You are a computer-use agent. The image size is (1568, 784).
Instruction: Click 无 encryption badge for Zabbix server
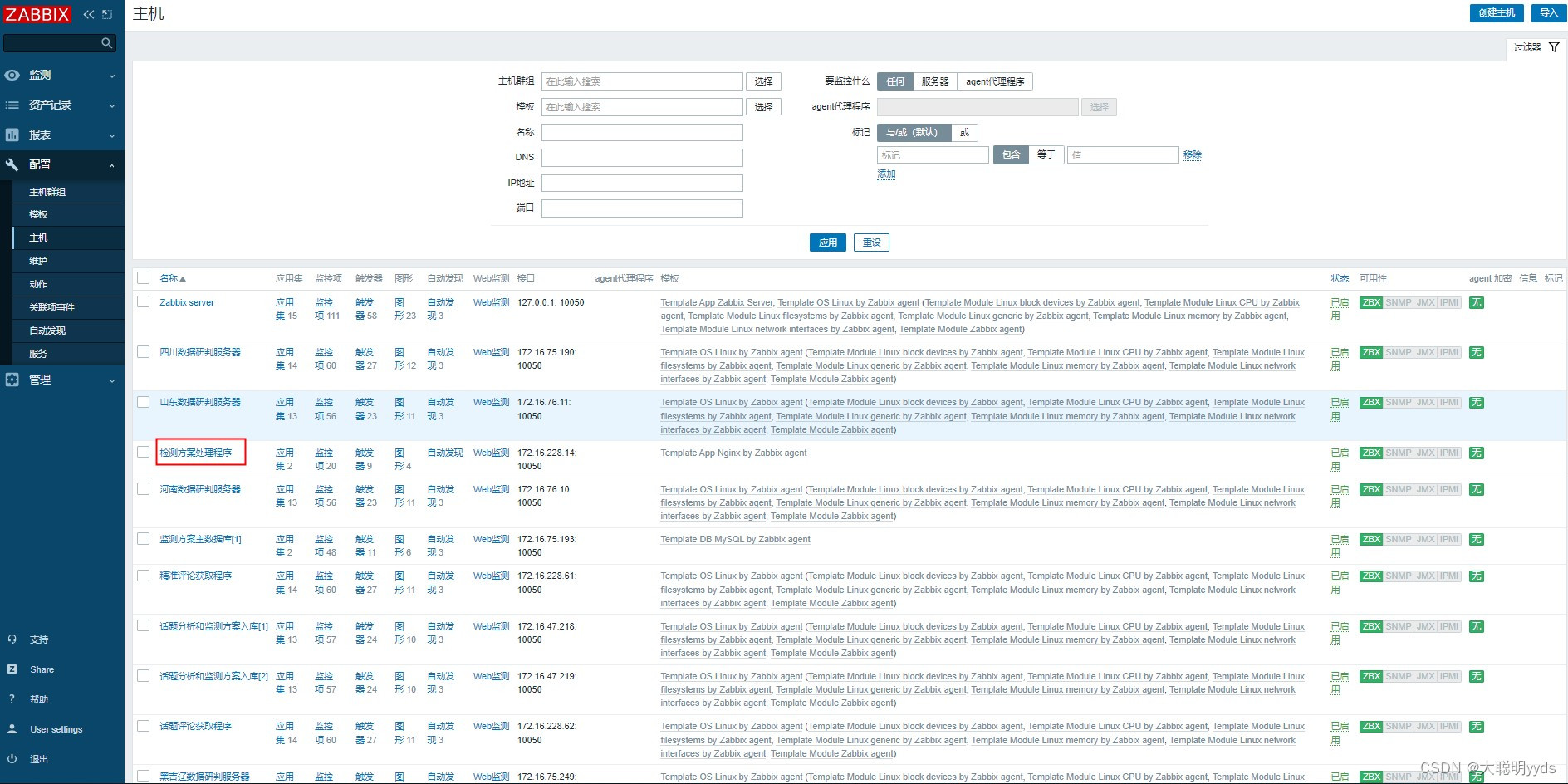coord(1477,302)
